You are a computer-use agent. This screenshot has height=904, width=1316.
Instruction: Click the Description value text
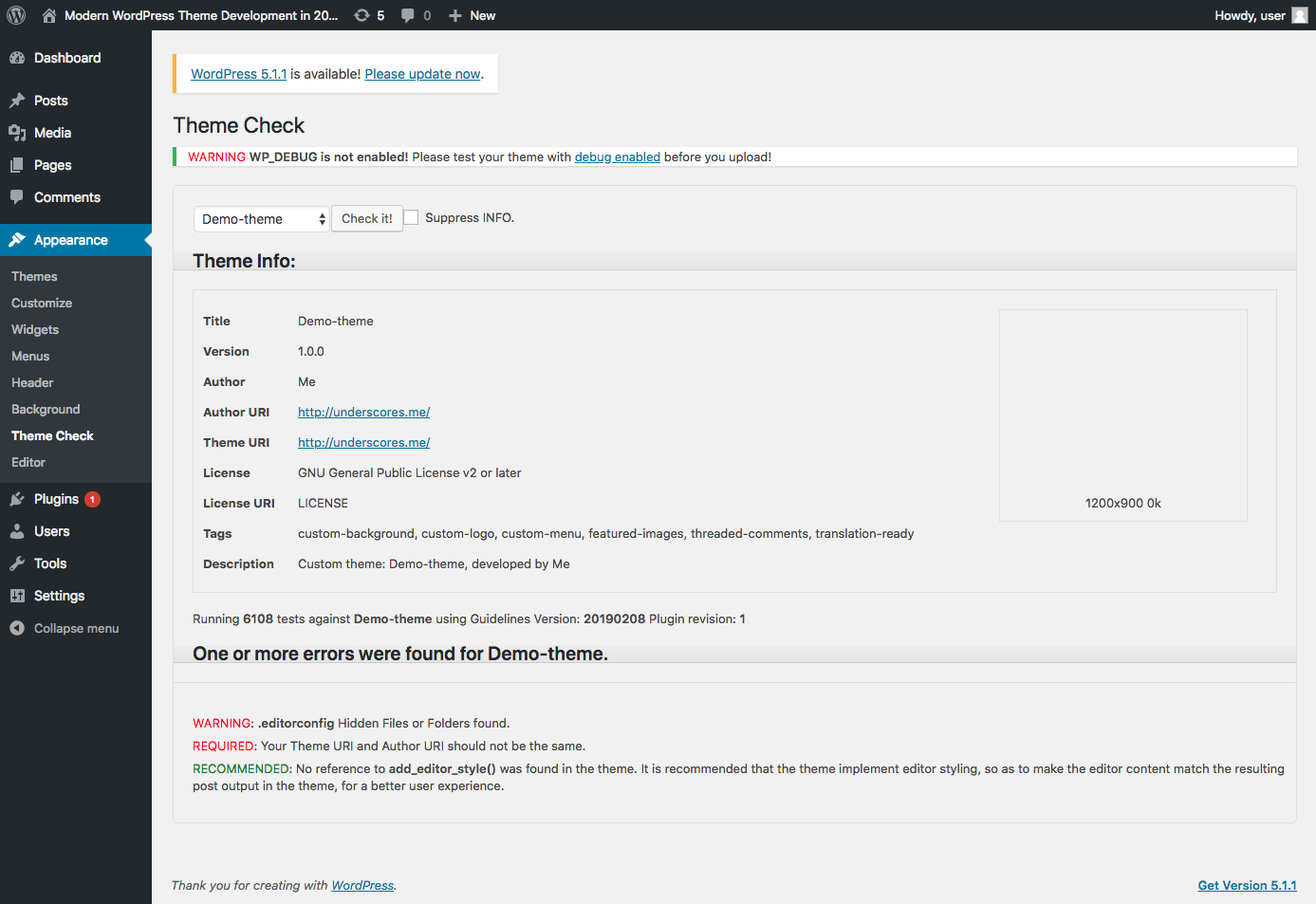coord(434,563)
